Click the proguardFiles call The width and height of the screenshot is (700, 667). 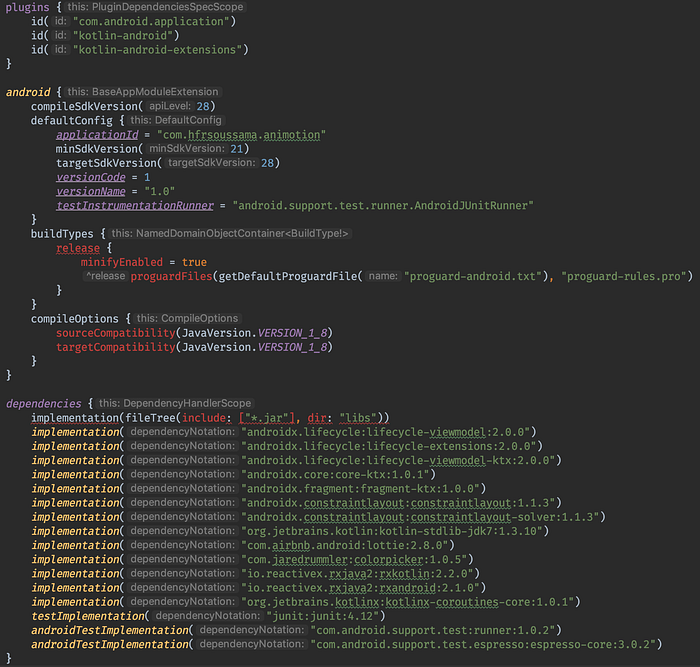[171, 276]
